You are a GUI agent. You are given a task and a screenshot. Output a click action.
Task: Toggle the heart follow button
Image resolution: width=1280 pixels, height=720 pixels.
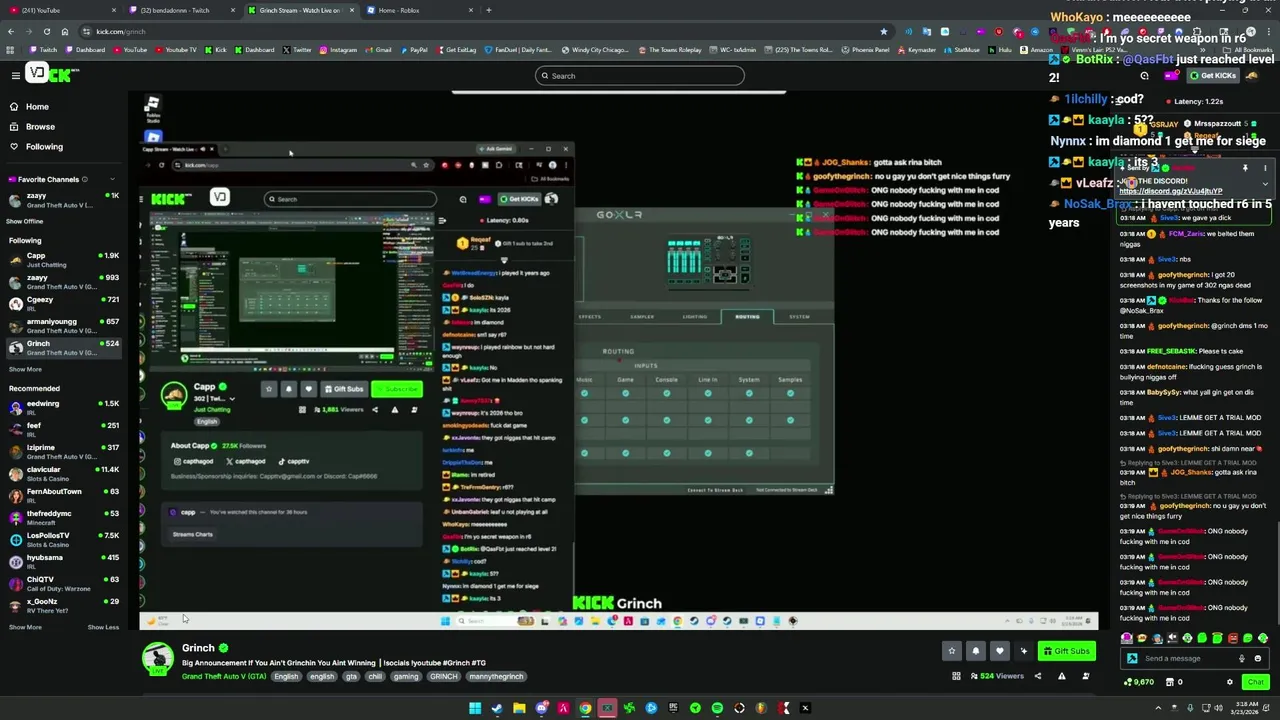point(999,651)
